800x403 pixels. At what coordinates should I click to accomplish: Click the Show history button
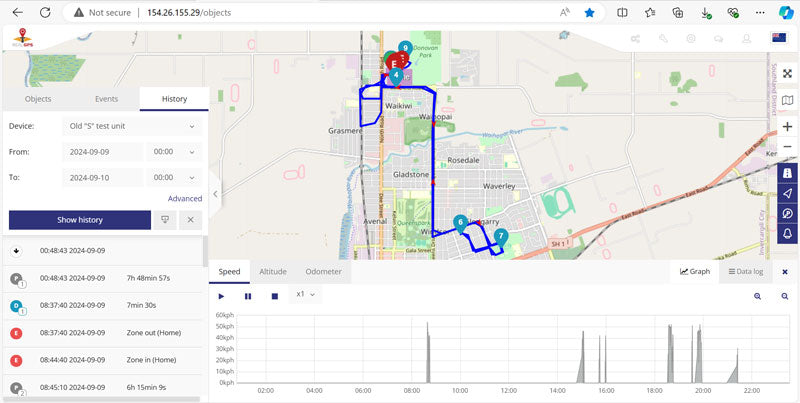point(79,219)
